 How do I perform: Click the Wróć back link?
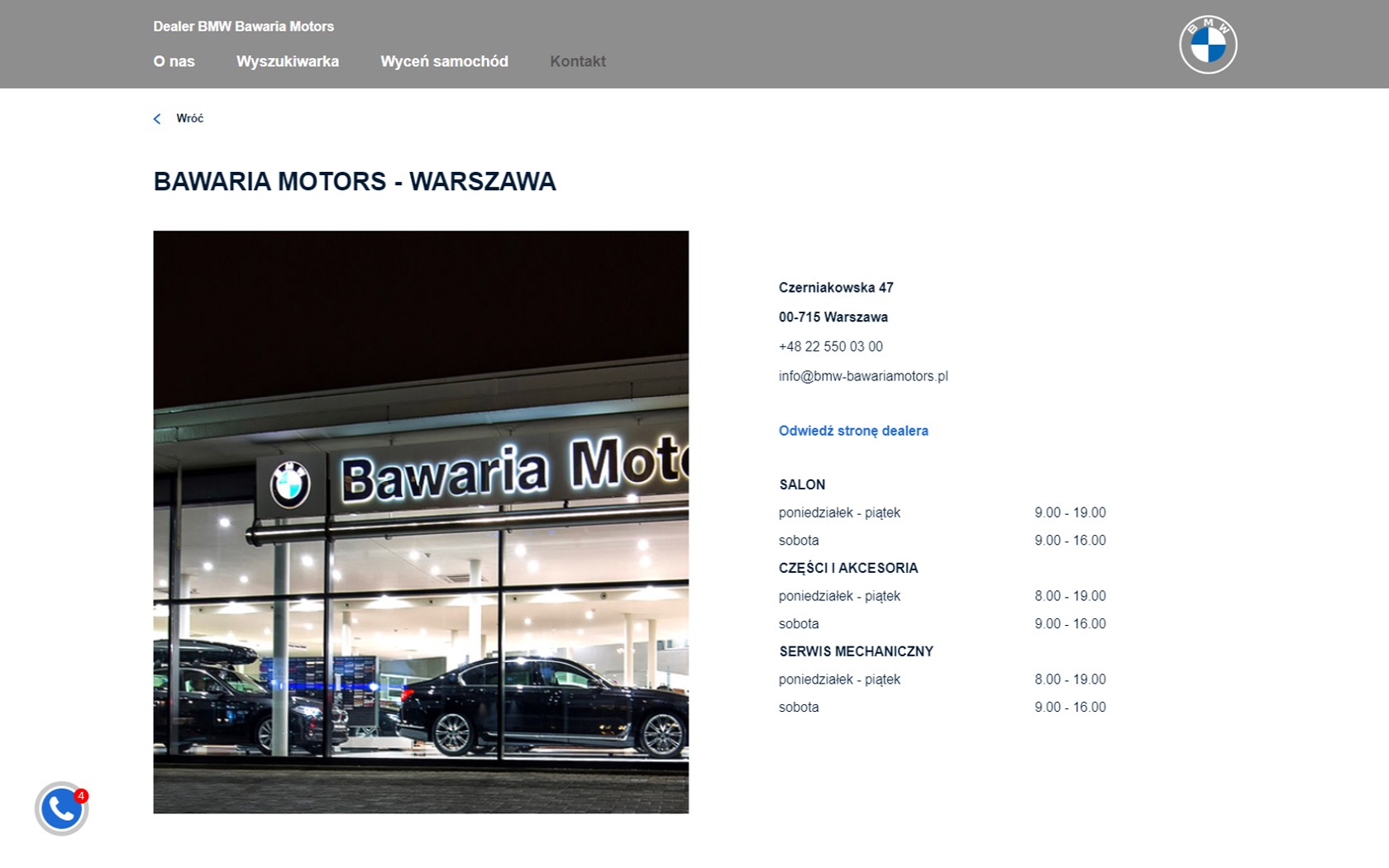(189, 118)
